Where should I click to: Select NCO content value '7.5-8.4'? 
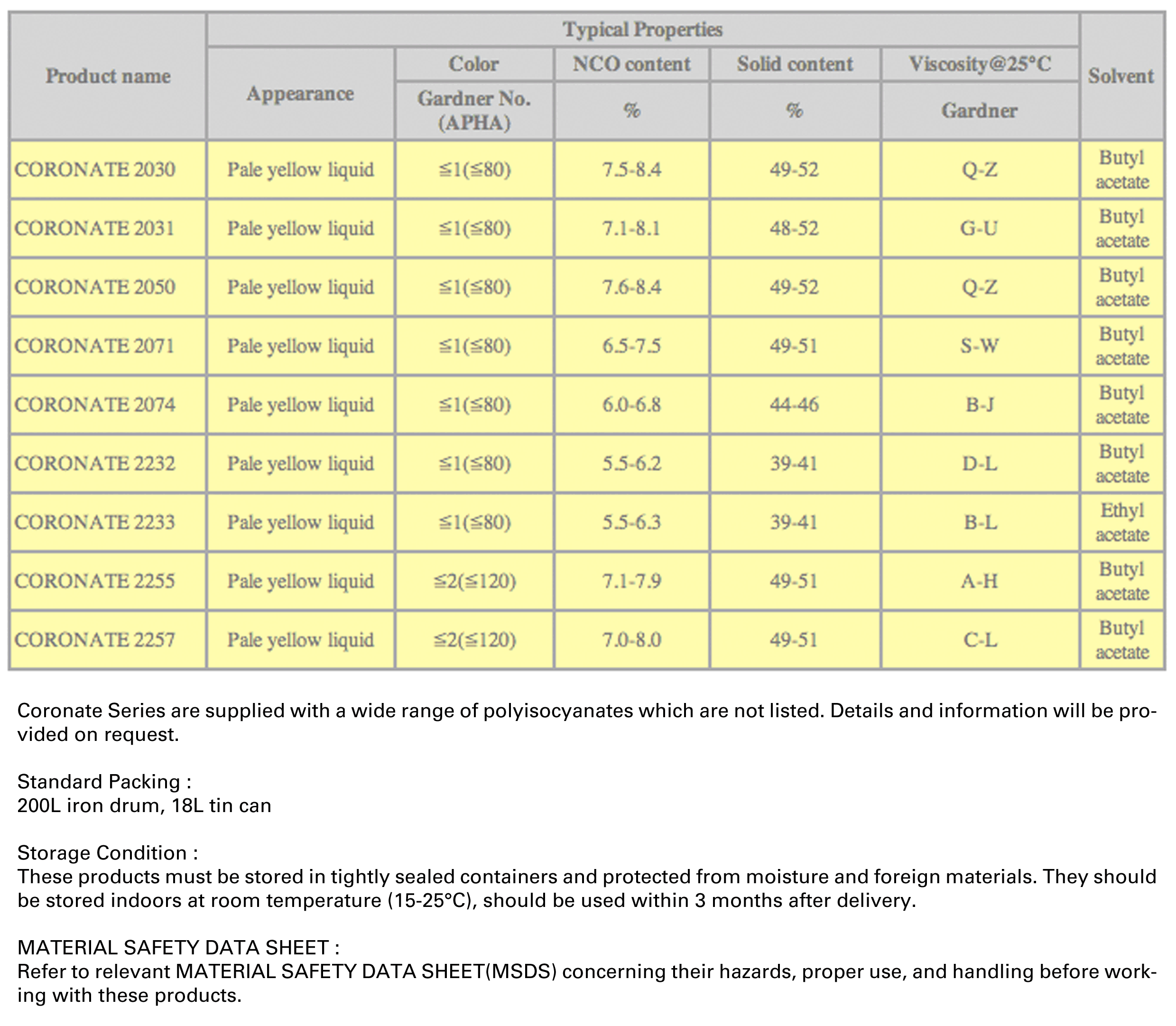click(632, 169)
